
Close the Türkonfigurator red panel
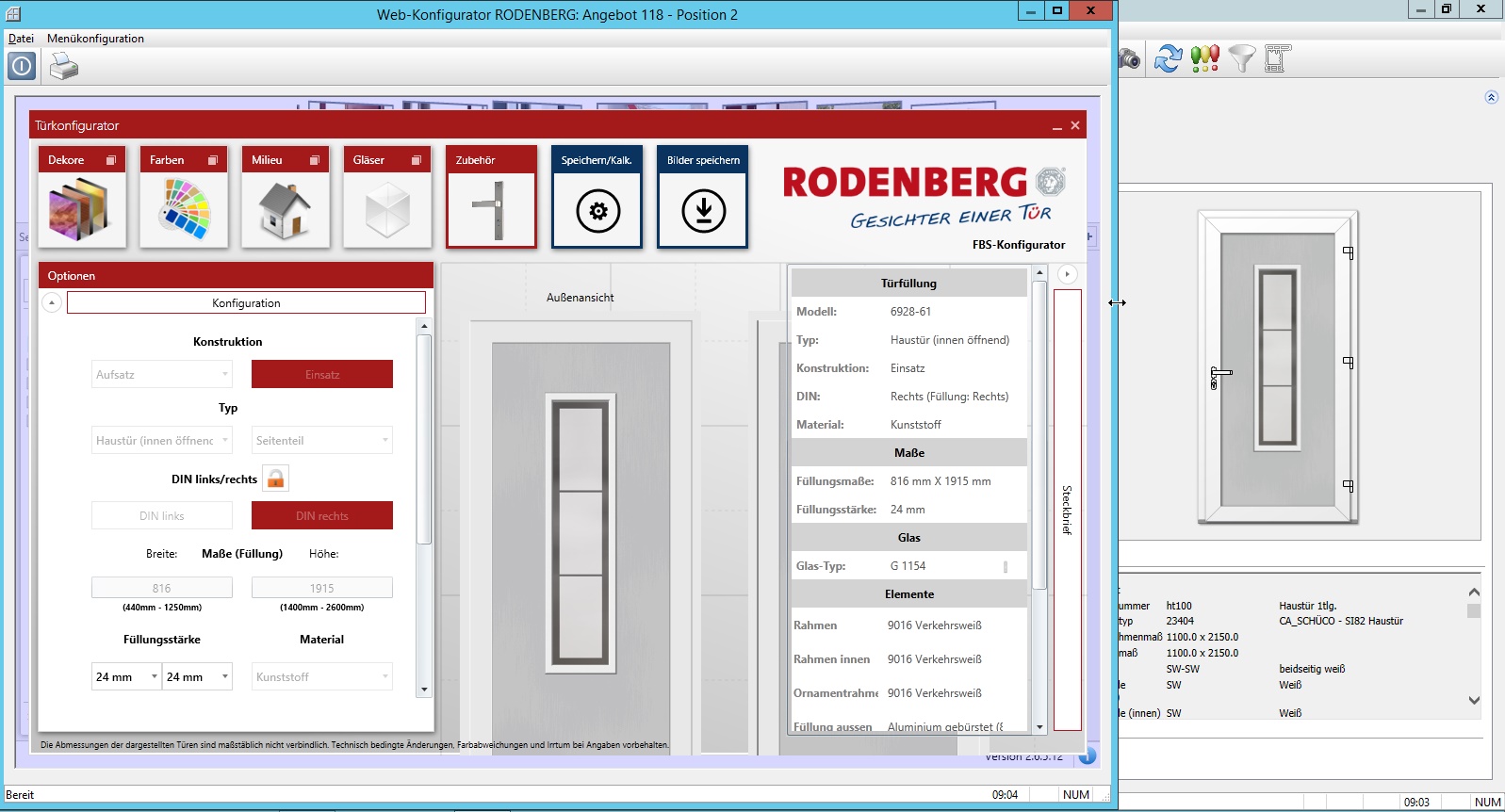click(x=1075, y=125)
